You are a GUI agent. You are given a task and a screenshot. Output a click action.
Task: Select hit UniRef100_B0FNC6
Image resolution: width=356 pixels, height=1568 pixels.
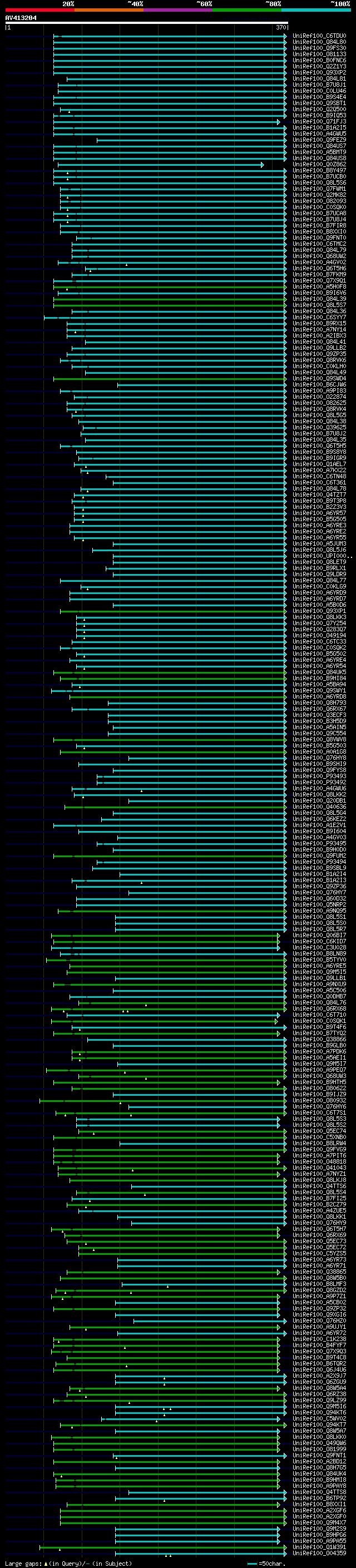[319, 60]
